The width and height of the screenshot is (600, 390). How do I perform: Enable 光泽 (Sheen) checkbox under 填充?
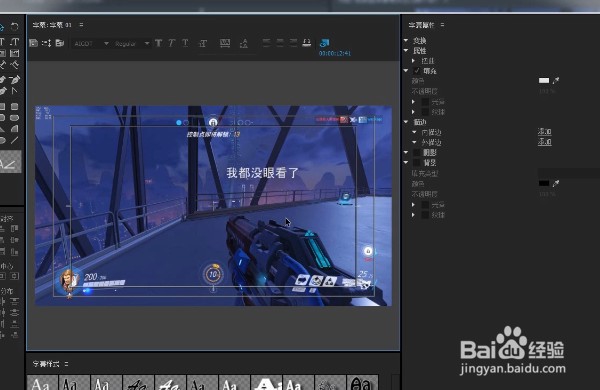425,102
